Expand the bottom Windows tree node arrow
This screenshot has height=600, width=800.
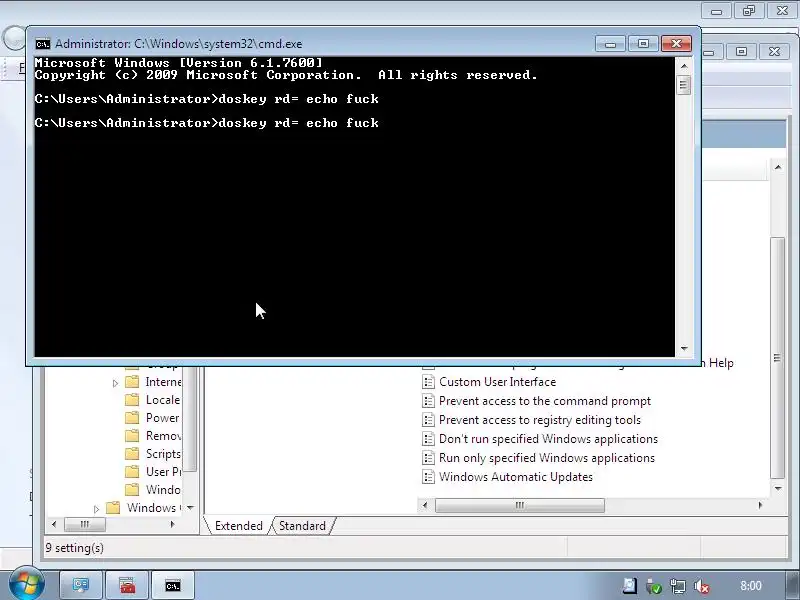(x=96, y=508)
